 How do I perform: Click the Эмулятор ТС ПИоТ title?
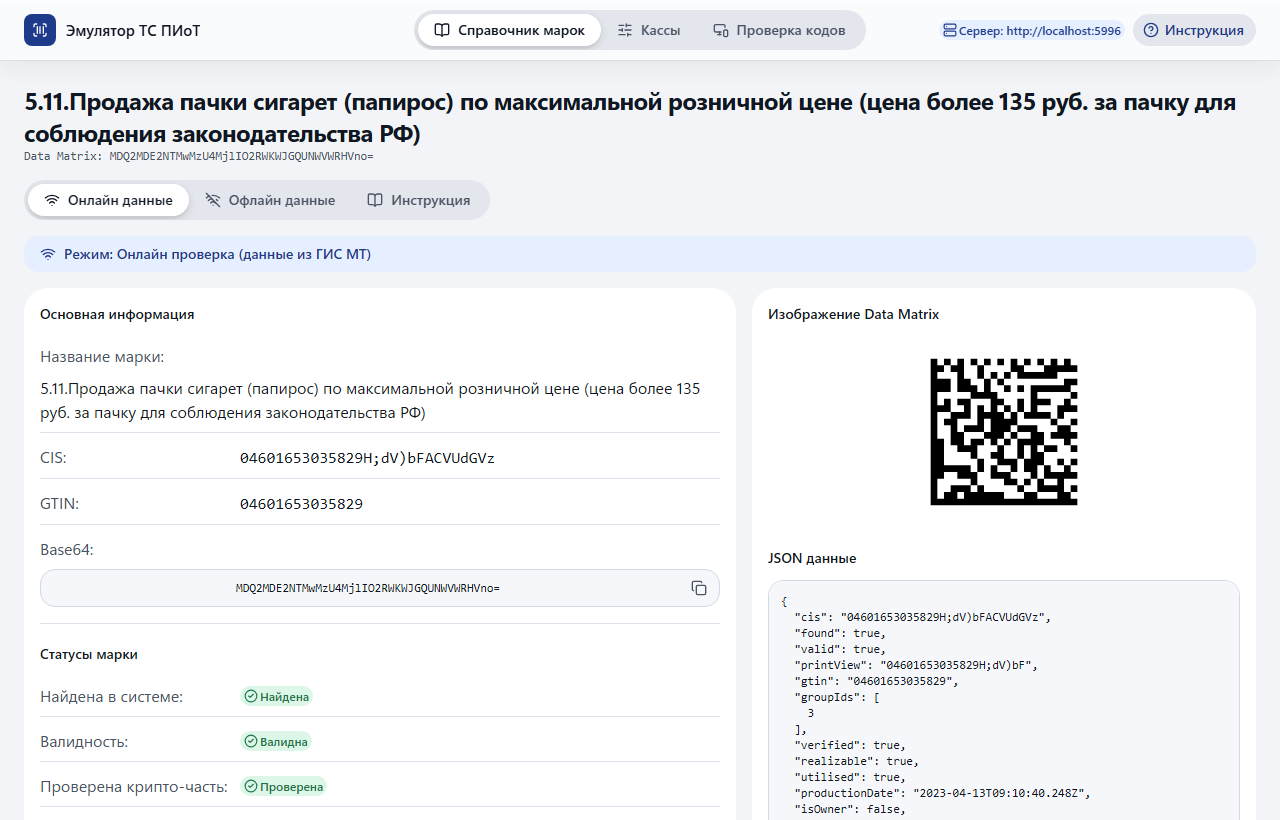[133, 30]
